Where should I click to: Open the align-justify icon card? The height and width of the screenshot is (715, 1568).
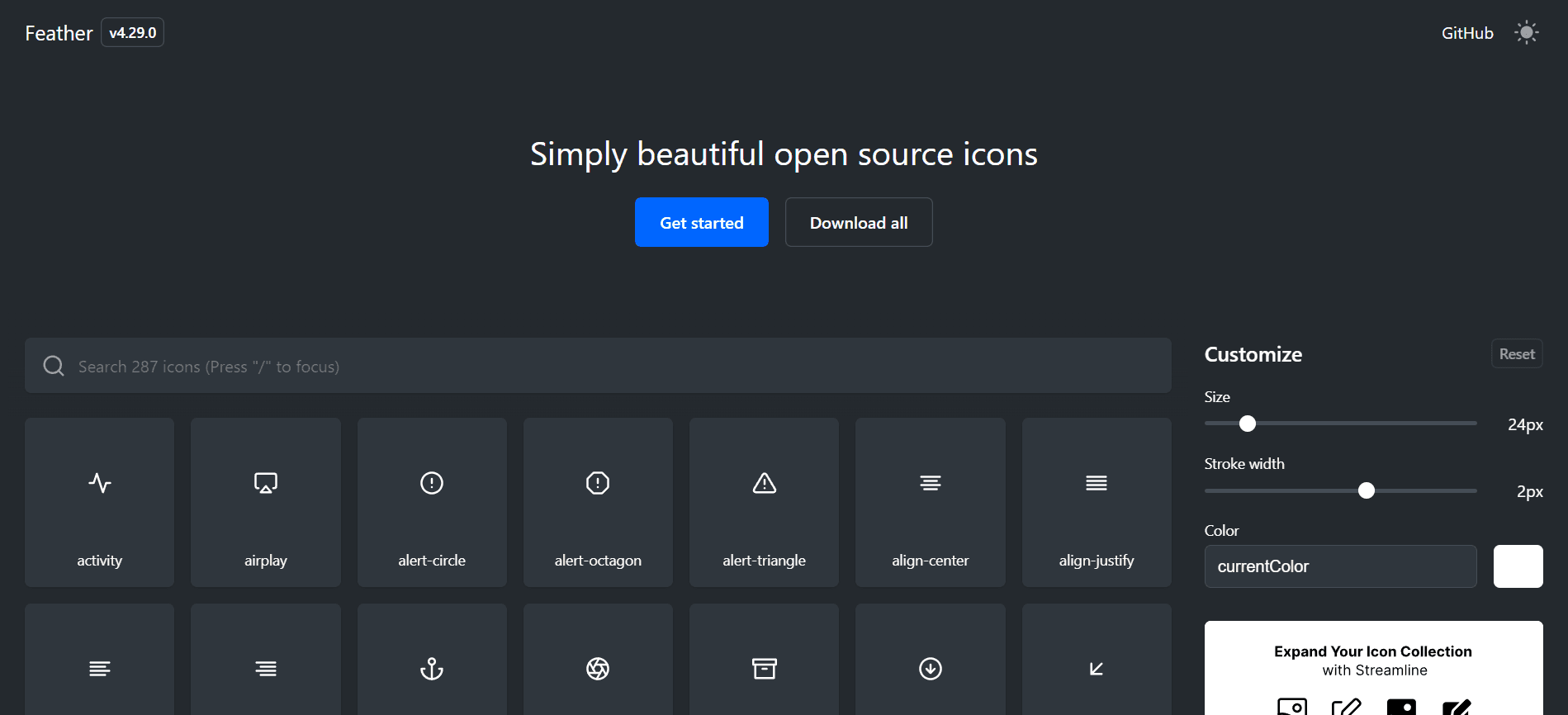coord(1097,502)
